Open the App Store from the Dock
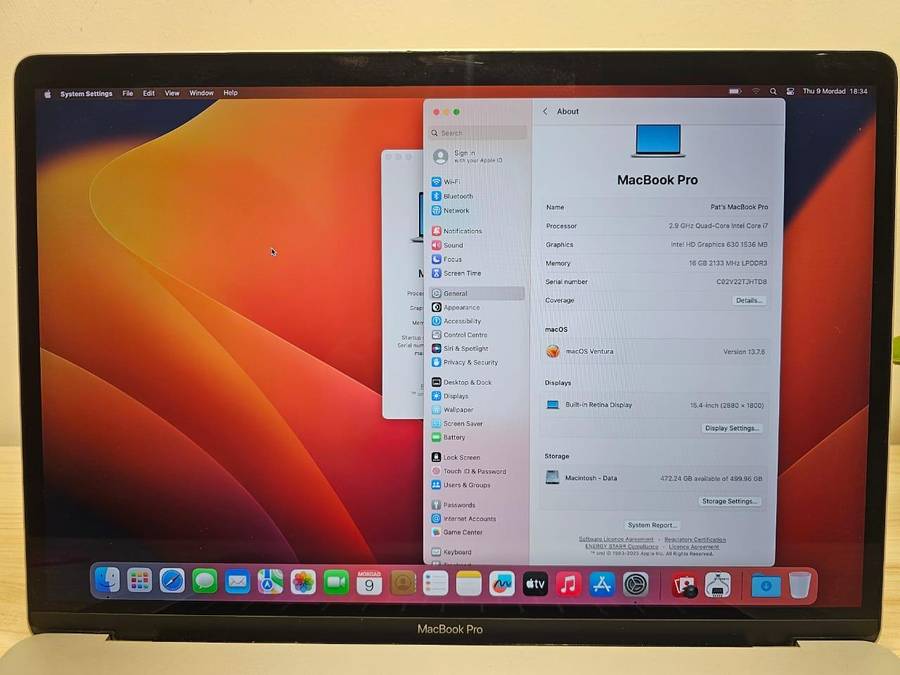This screenshot has width=900, height=675. coord(601,585)
